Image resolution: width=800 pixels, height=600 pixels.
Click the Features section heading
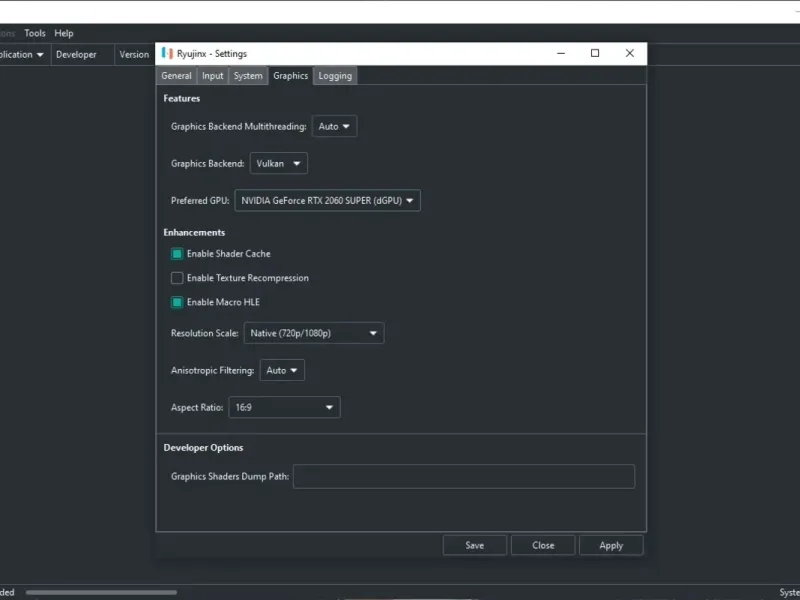point(182,98)
